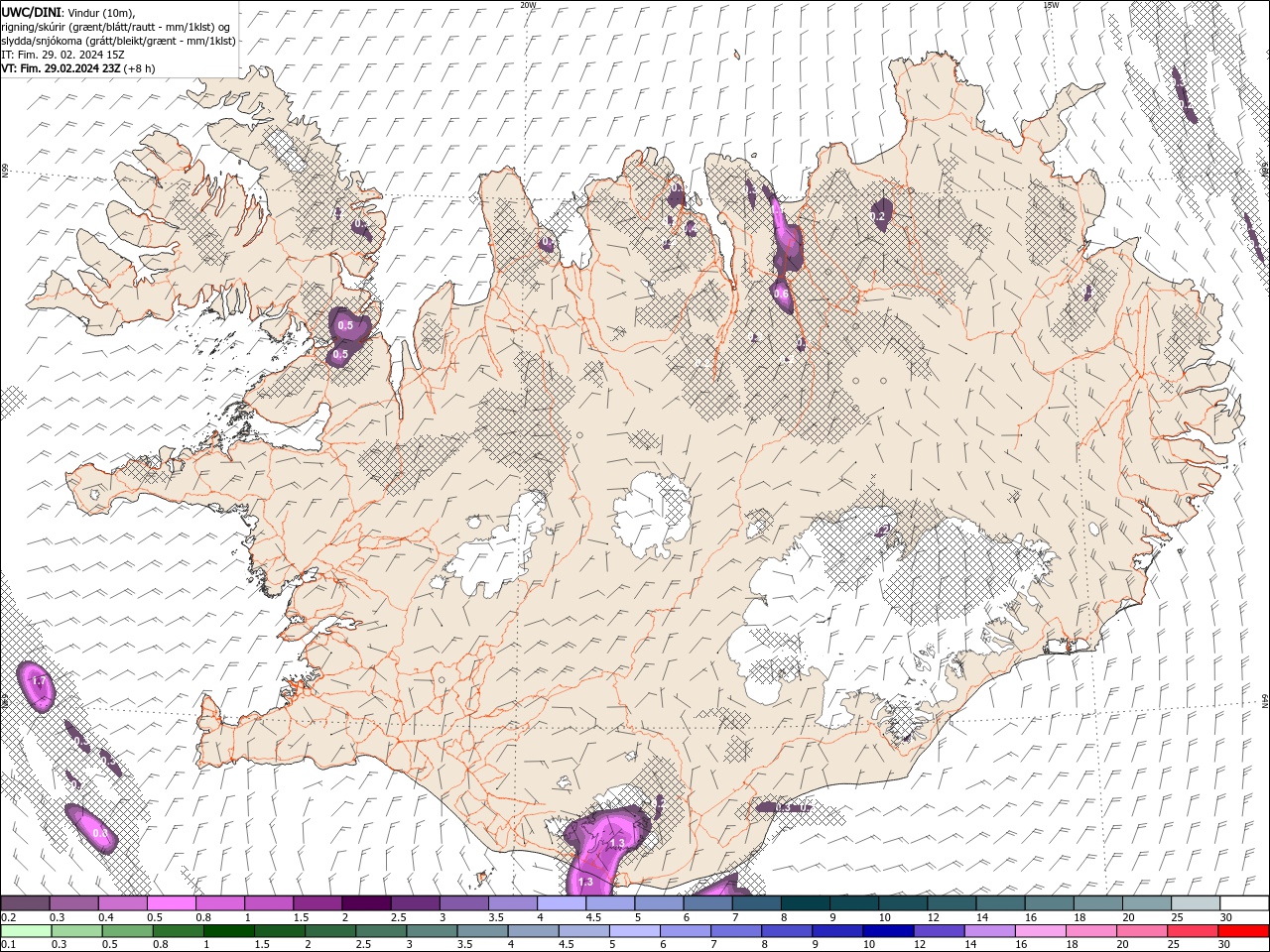Pick the dark plum 0.2–0.3 swatch in snow scale
This screenshot has width=1270, height=952.
pos(26,903)
